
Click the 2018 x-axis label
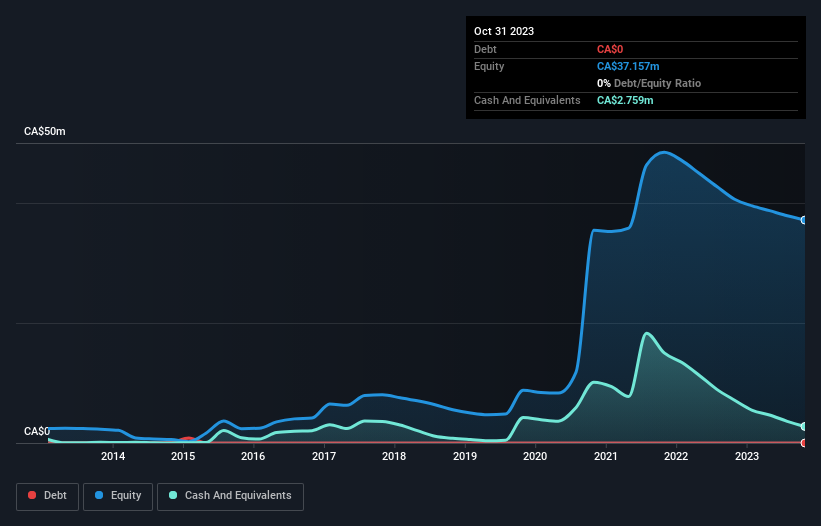(x=394, y=456)
